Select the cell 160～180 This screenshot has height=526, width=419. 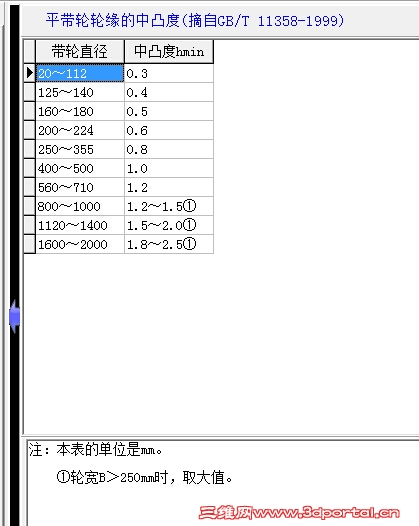tap(80, 111)
